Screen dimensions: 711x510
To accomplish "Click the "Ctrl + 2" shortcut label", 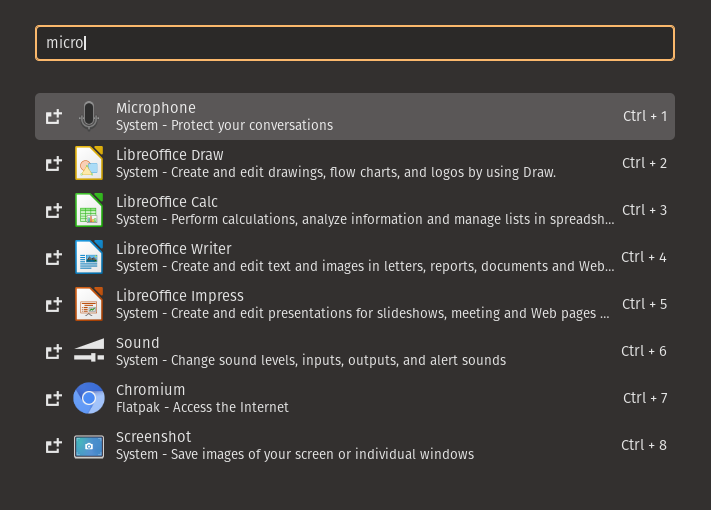I will click(644, 163).
